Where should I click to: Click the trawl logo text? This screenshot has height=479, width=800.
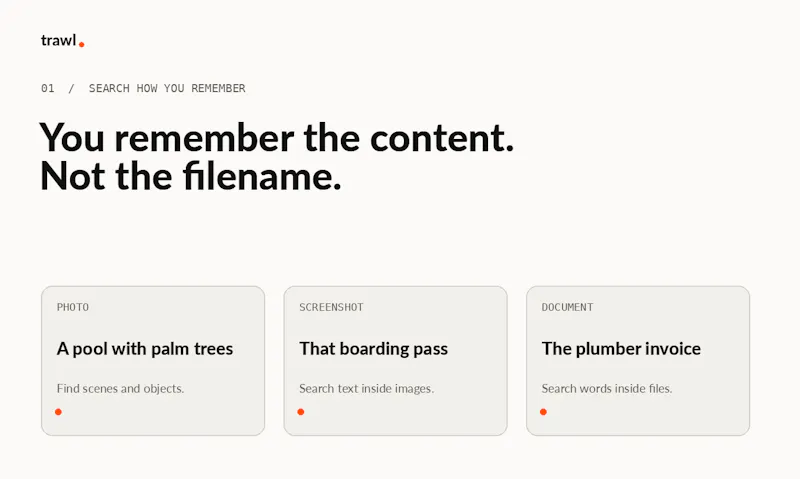point(58,40)
